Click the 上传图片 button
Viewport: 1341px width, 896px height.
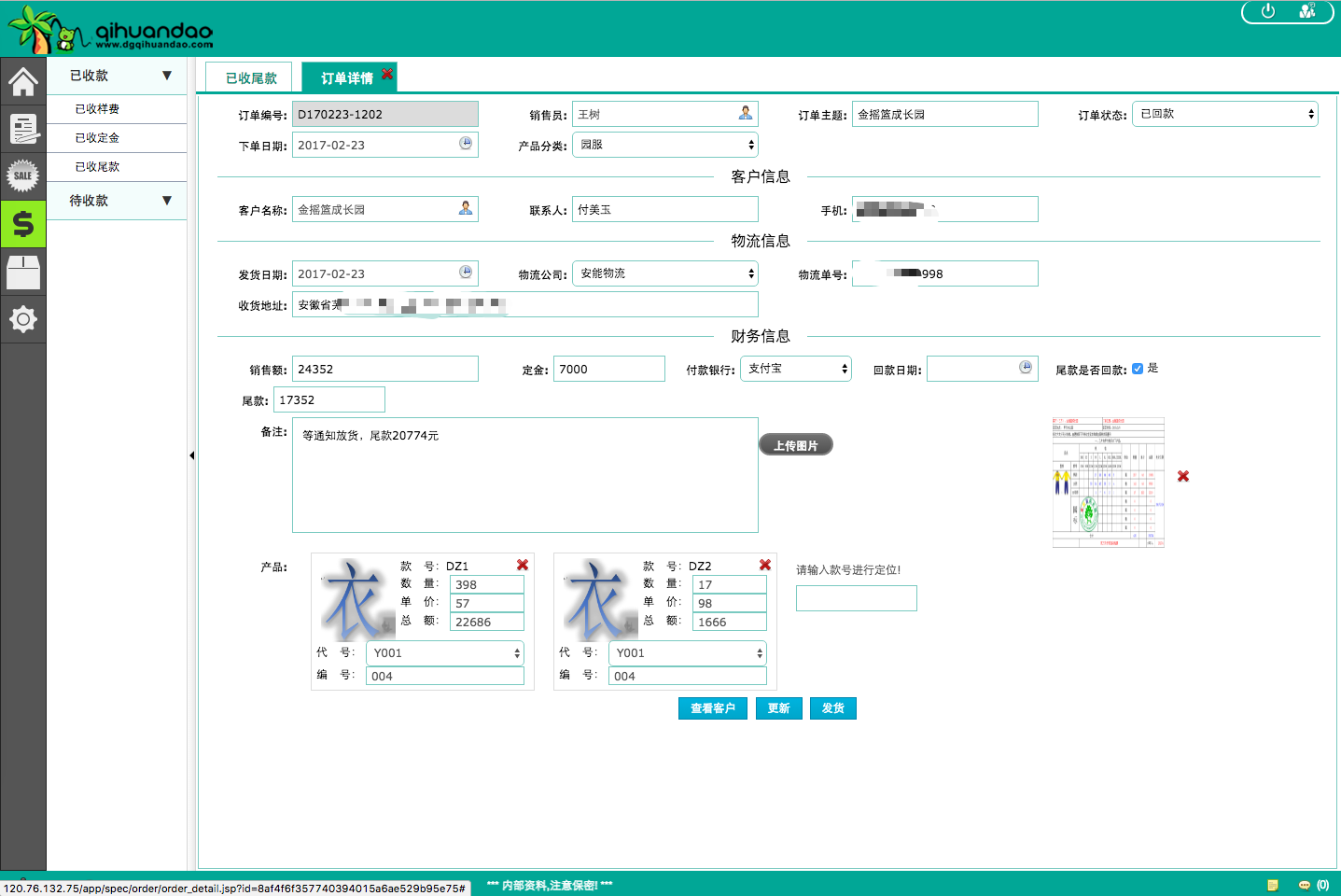click(x=795, y=445)
